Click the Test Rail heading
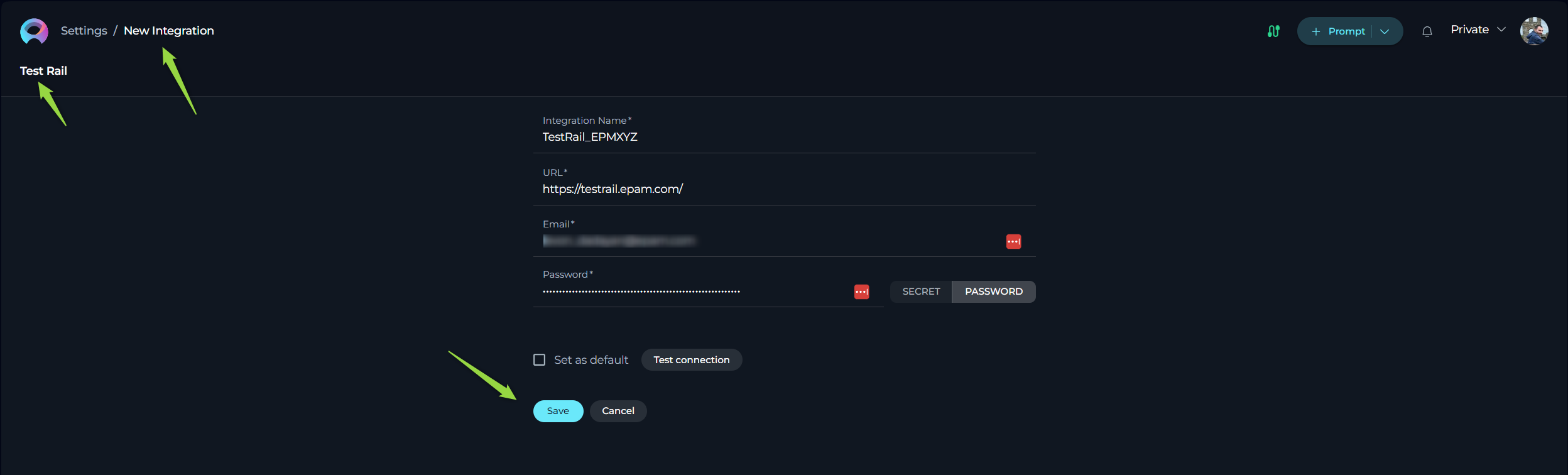 coord(43,71)
